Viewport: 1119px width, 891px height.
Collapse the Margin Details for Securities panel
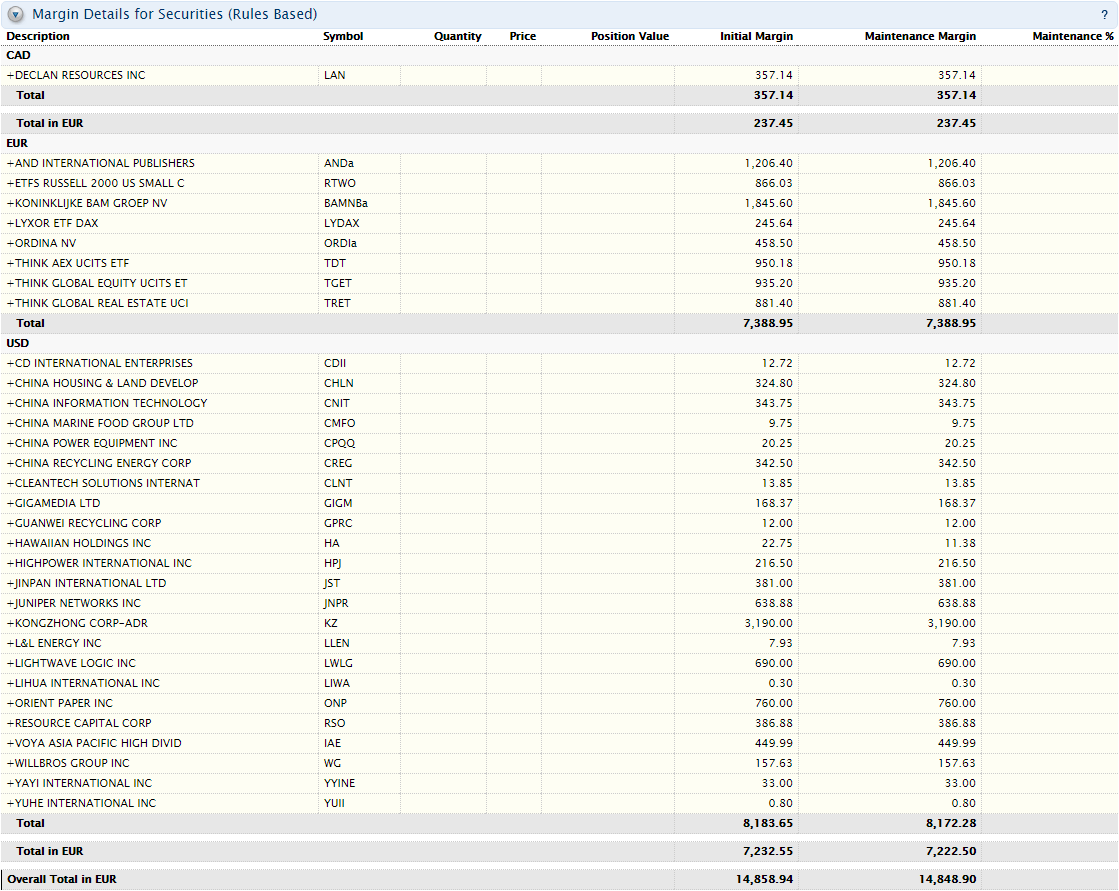[x=16, y=14]
